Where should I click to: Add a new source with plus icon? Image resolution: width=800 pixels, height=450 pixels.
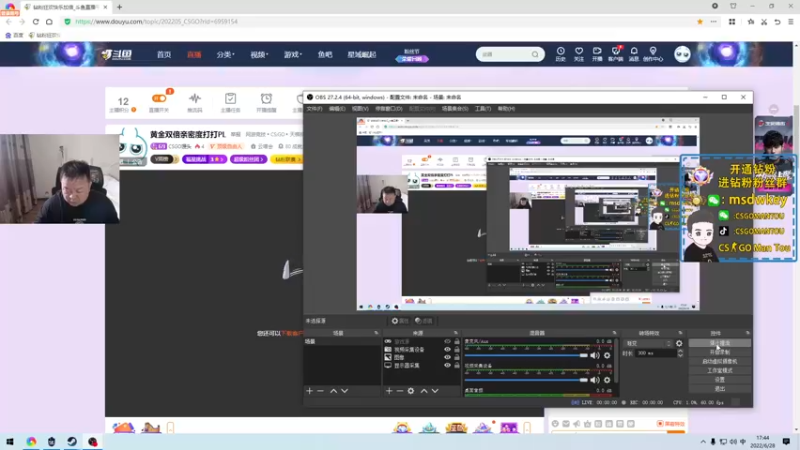[x=389, y=391]
